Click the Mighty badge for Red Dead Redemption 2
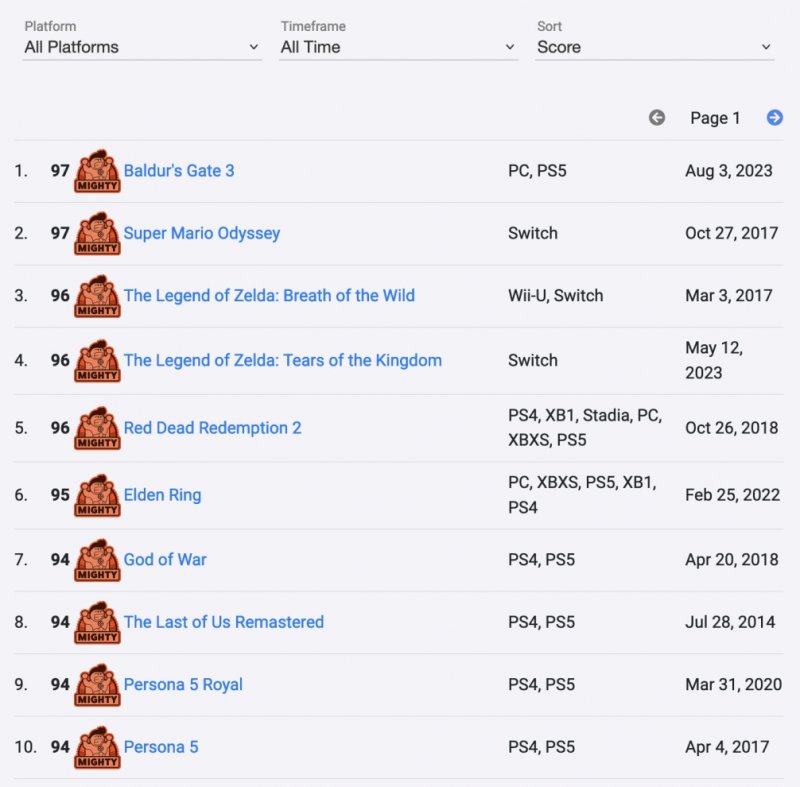This screenshot has width=800, height=787. [x=97, y=428]
